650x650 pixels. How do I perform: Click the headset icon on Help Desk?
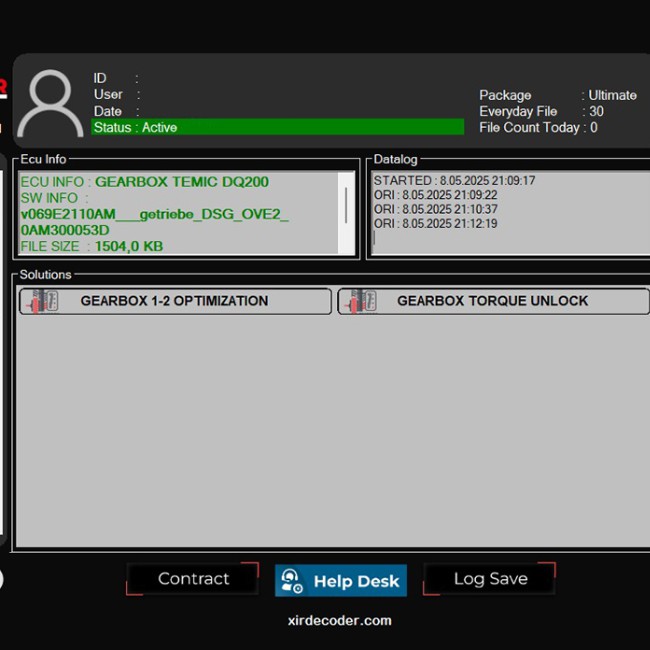click(x=291, y=581)
